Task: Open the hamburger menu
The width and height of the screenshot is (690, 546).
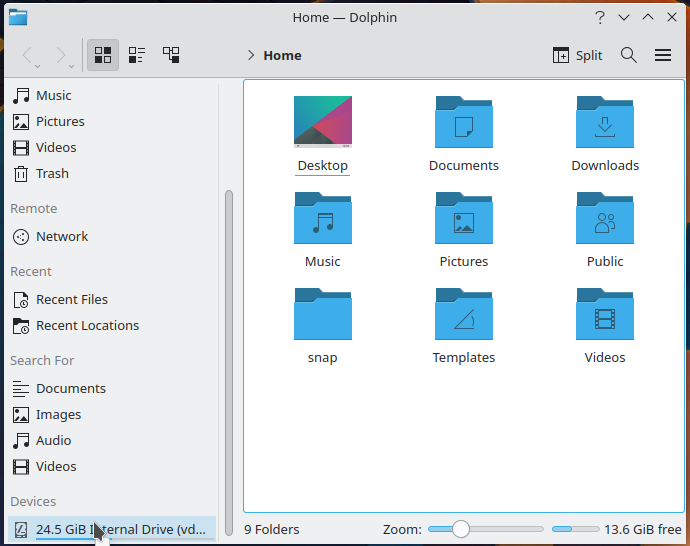Action: pos(662,55)
